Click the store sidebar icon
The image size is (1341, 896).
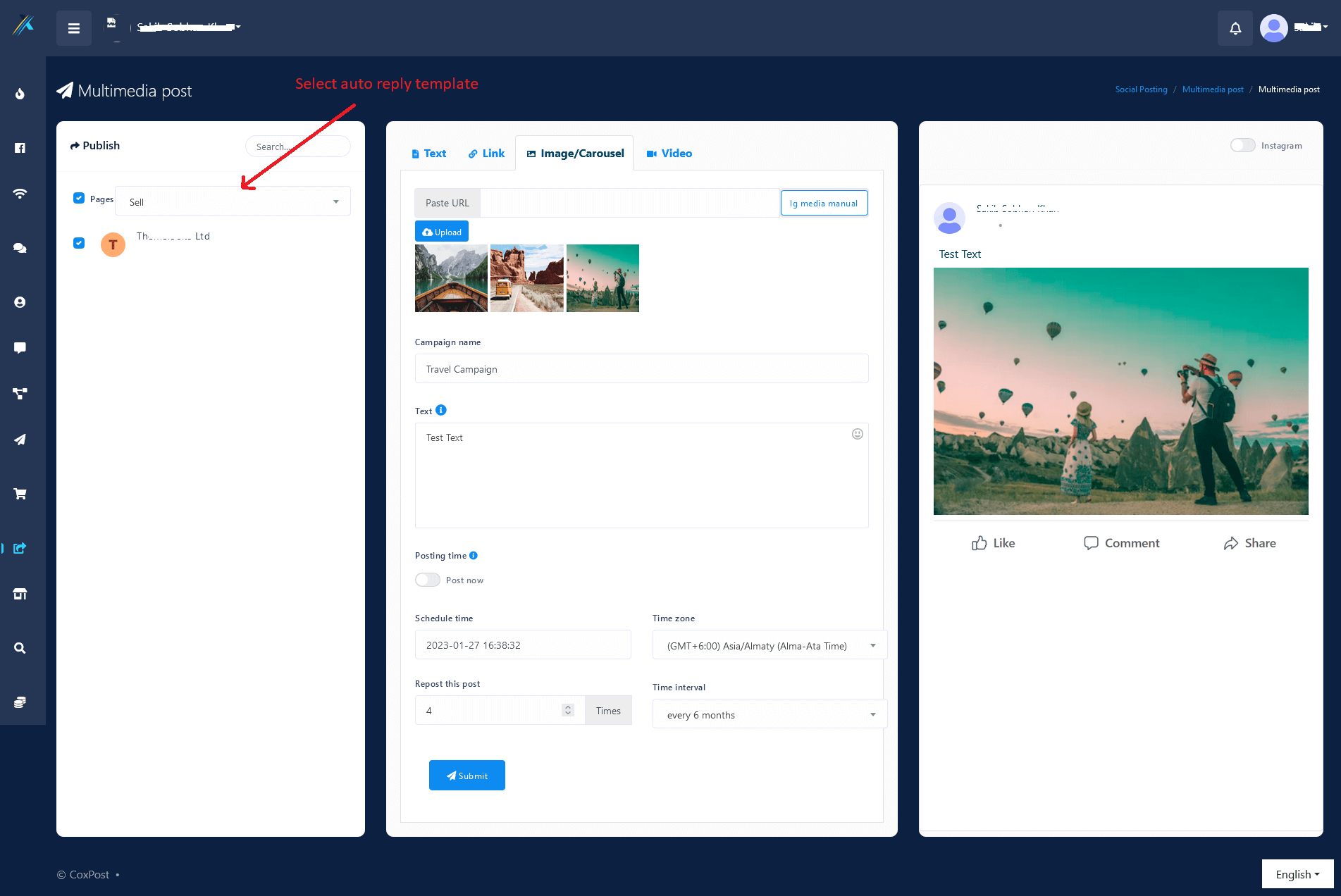click(20, 594)
